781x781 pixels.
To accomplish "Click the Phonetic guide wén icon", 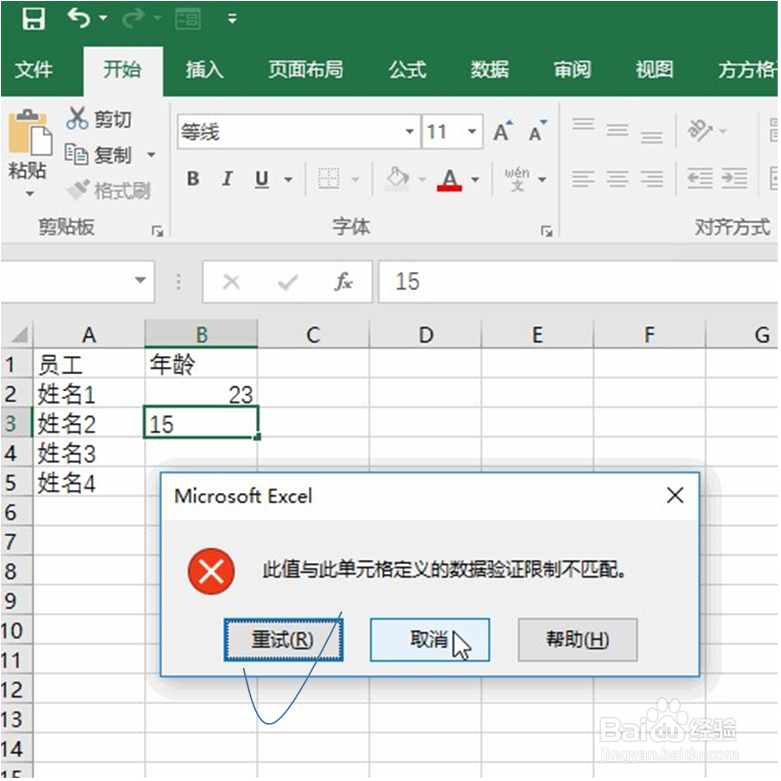I will point(517,179).
